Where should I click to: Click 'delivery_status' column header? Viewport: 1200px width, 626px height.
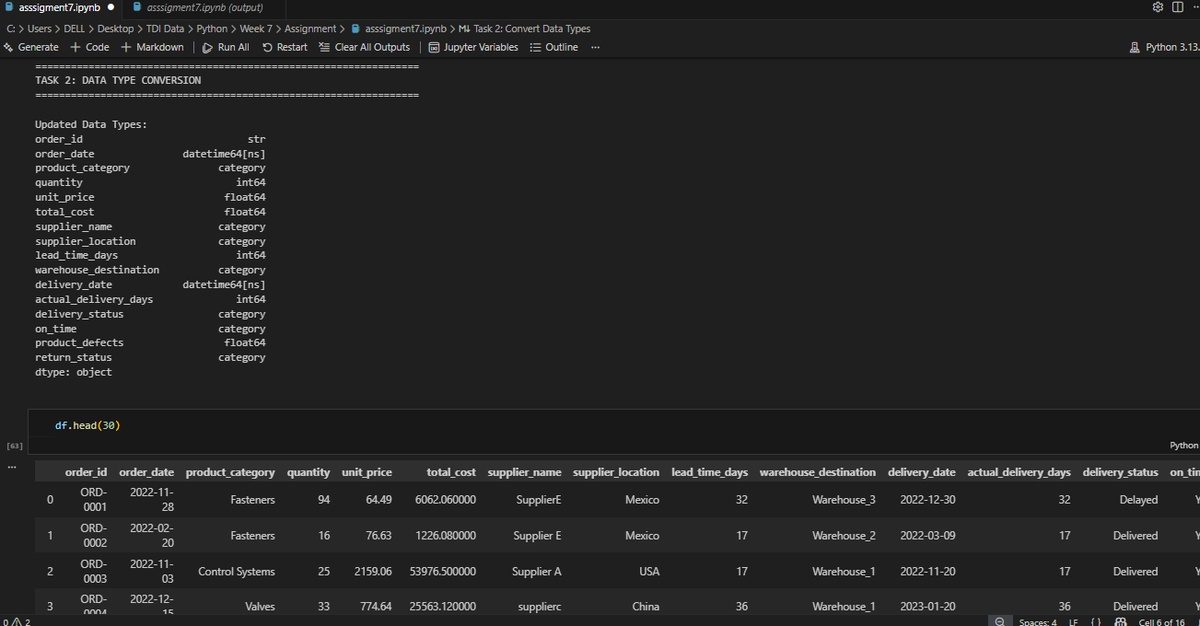(x=1121, y=472)
